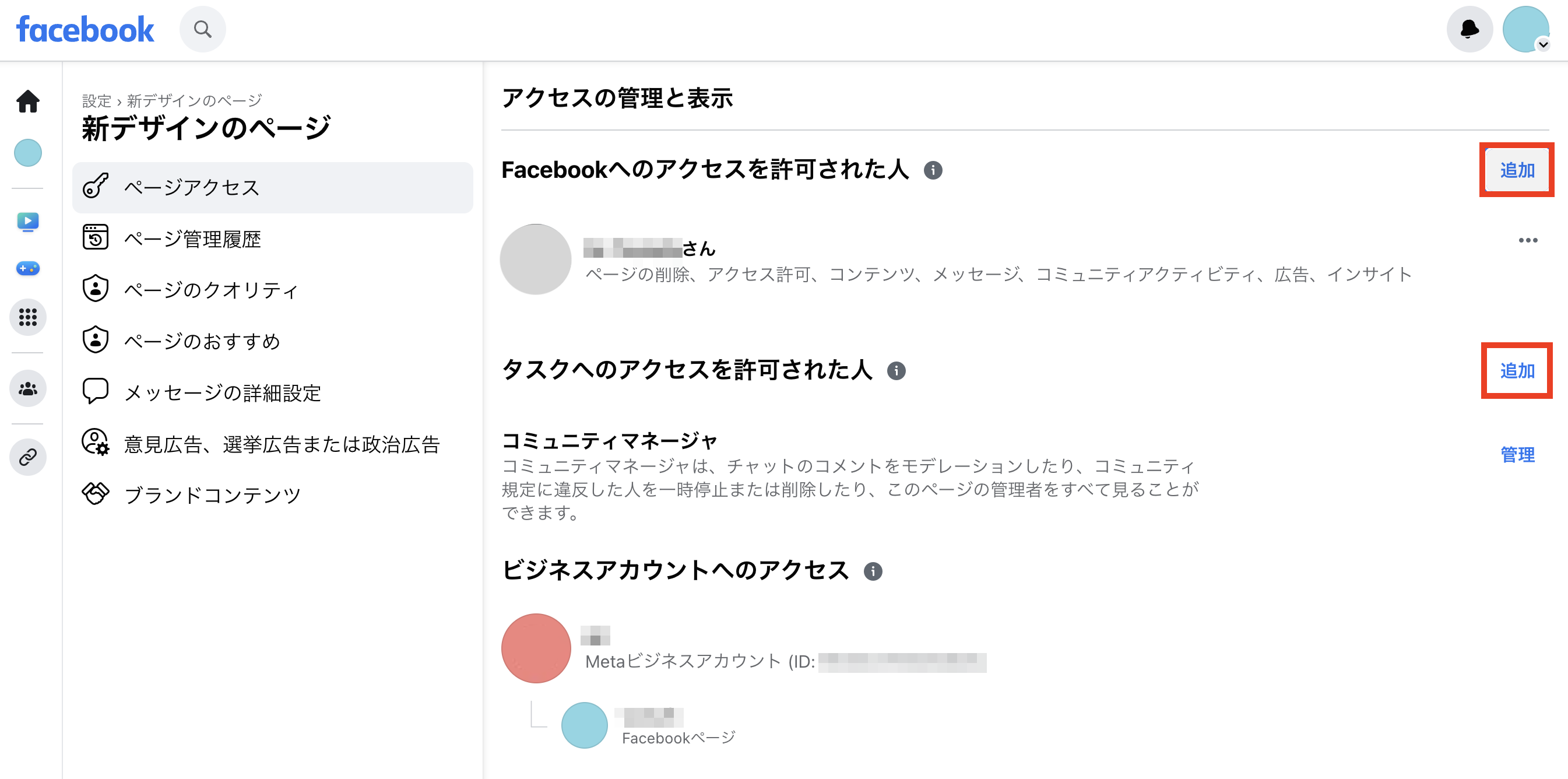Open the Groups icon in the sidebar
1568x779 pixels.
(27, 388)
